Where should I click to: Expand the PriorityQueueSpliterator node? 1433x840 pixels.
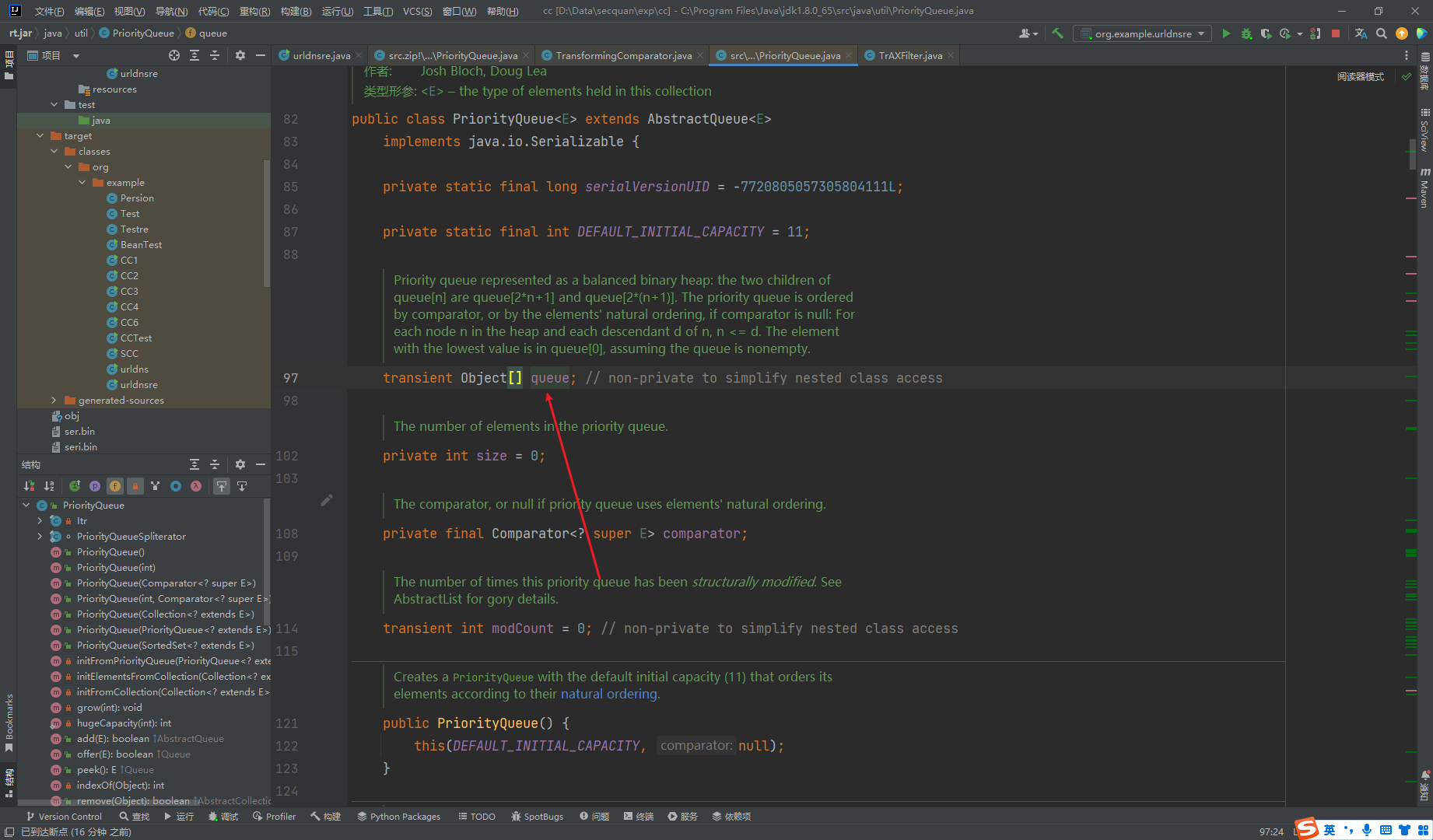coord(40,536)
